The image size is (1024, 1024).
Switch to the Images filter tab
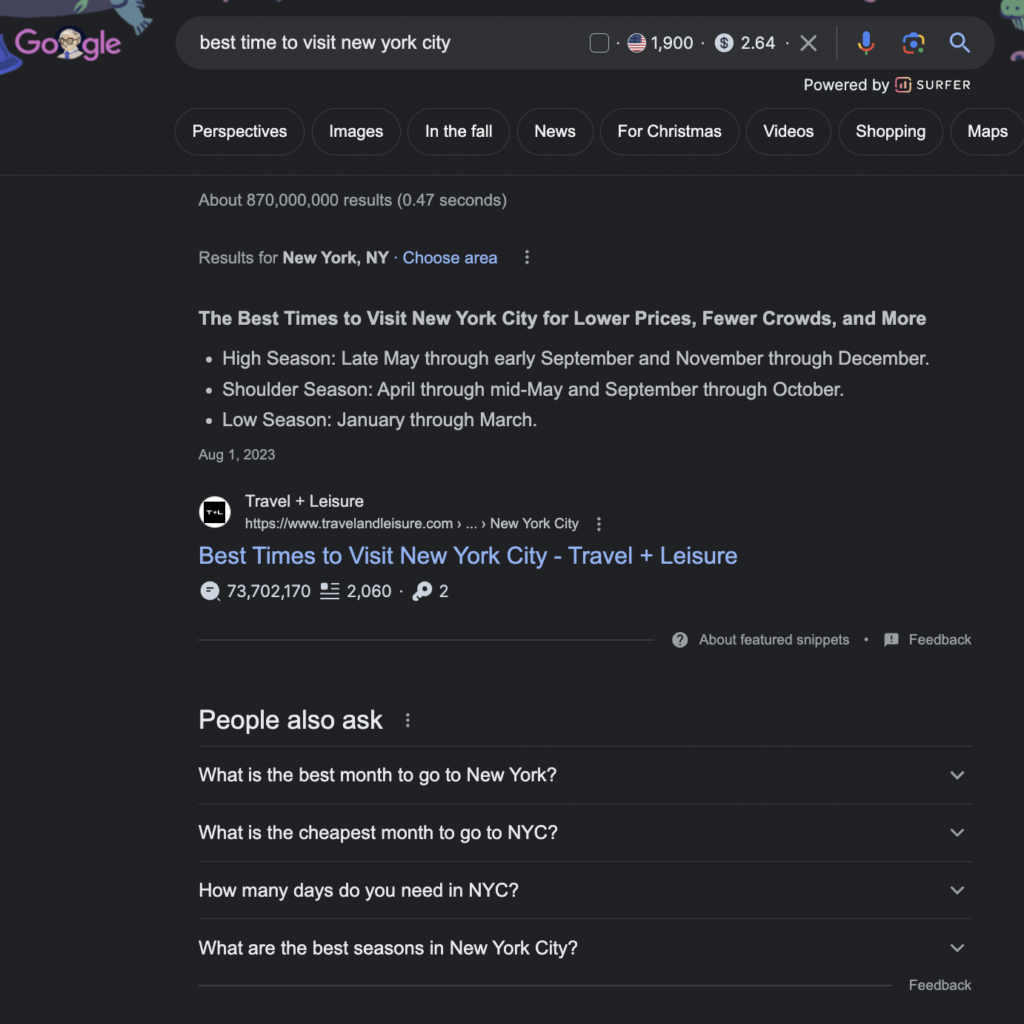(x=356, y=131)
